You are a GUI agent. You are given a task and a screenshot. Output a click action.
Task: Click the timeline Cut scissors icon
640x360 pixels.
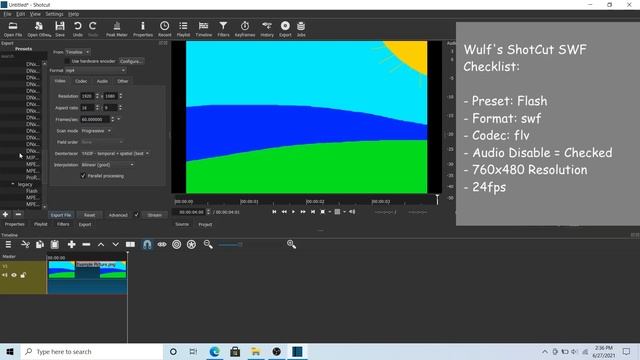tap(25, 244)
